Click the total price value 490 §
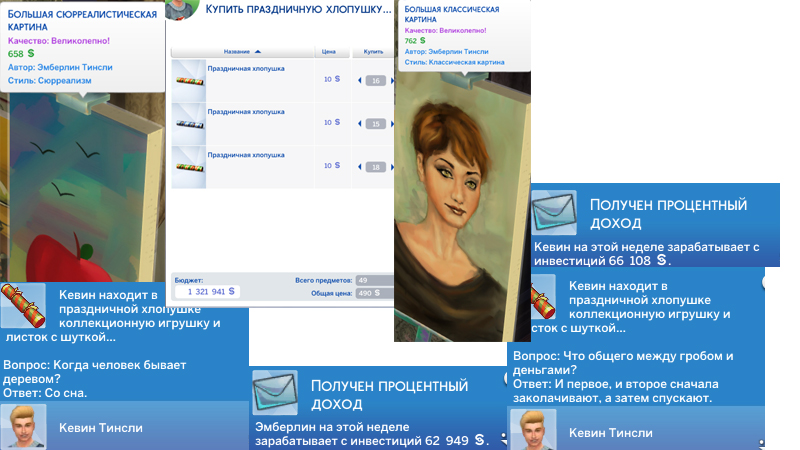Image resolution: width=800 pixels, height=450 pixels. (374, 293)
